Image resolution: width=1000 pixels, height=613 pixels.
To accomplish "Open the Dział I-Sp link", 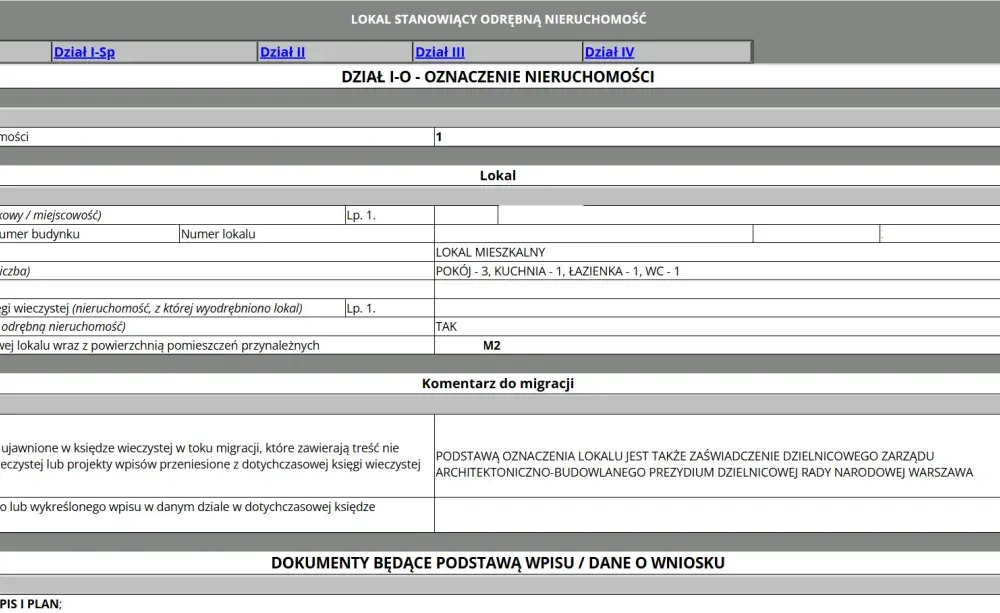I will [x=84, y=52].
